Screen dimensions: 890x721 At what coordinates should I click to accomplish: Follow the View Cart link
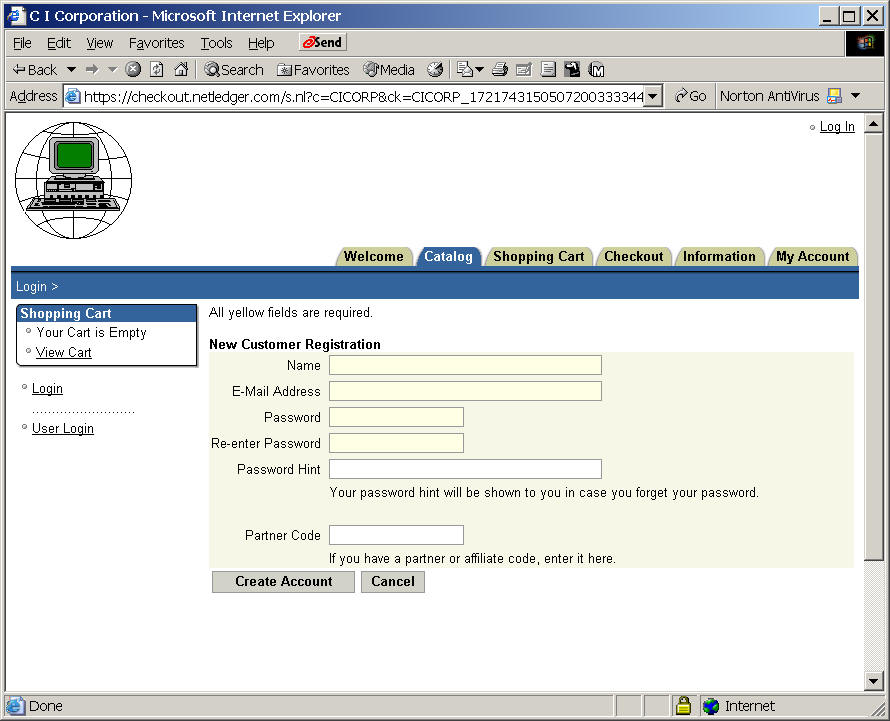[63, 352]
